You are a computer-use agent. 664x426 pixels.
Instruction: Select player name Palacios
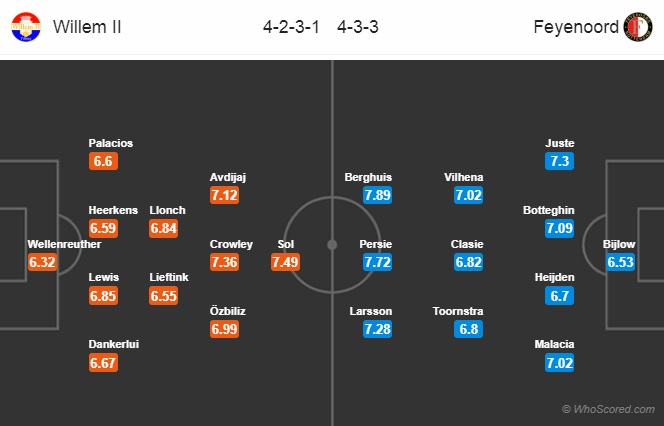[x=110, y=143]
